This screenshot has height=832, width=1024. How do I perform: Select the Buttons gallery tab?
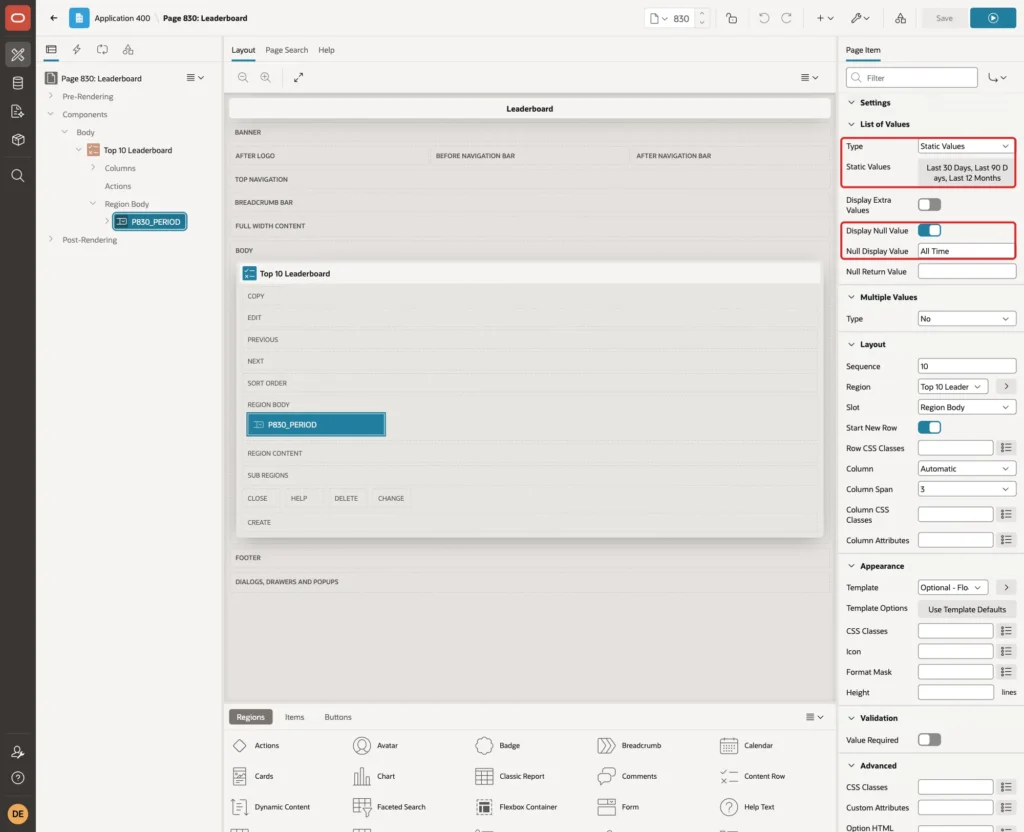[x=338, y=717]
